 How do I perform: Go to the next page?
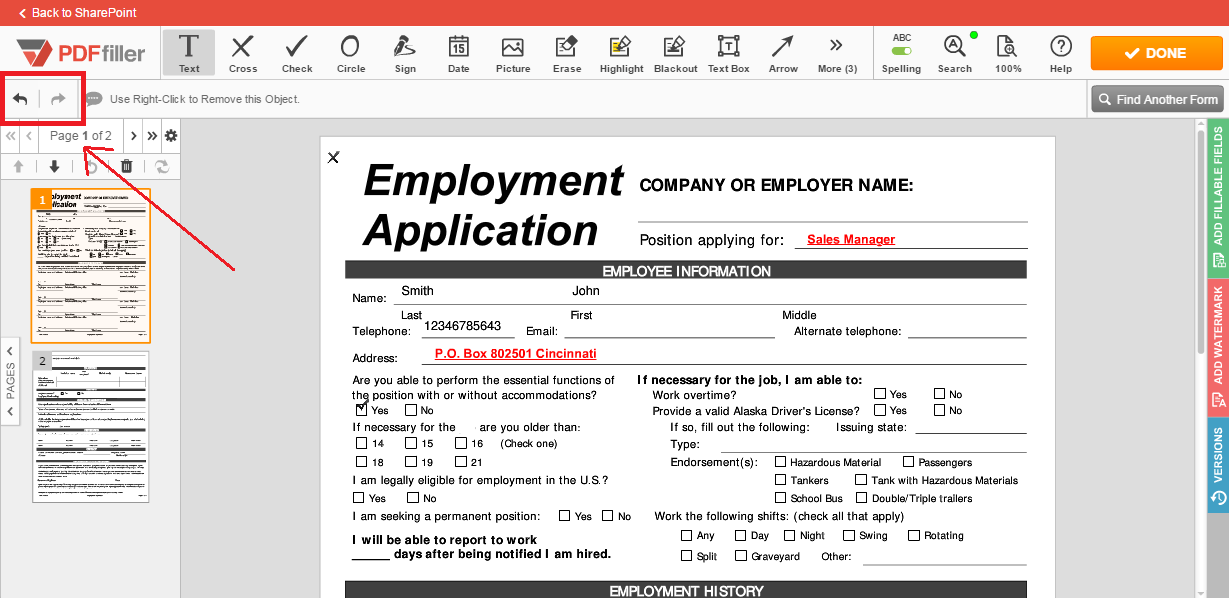click(x=133, y=136)
